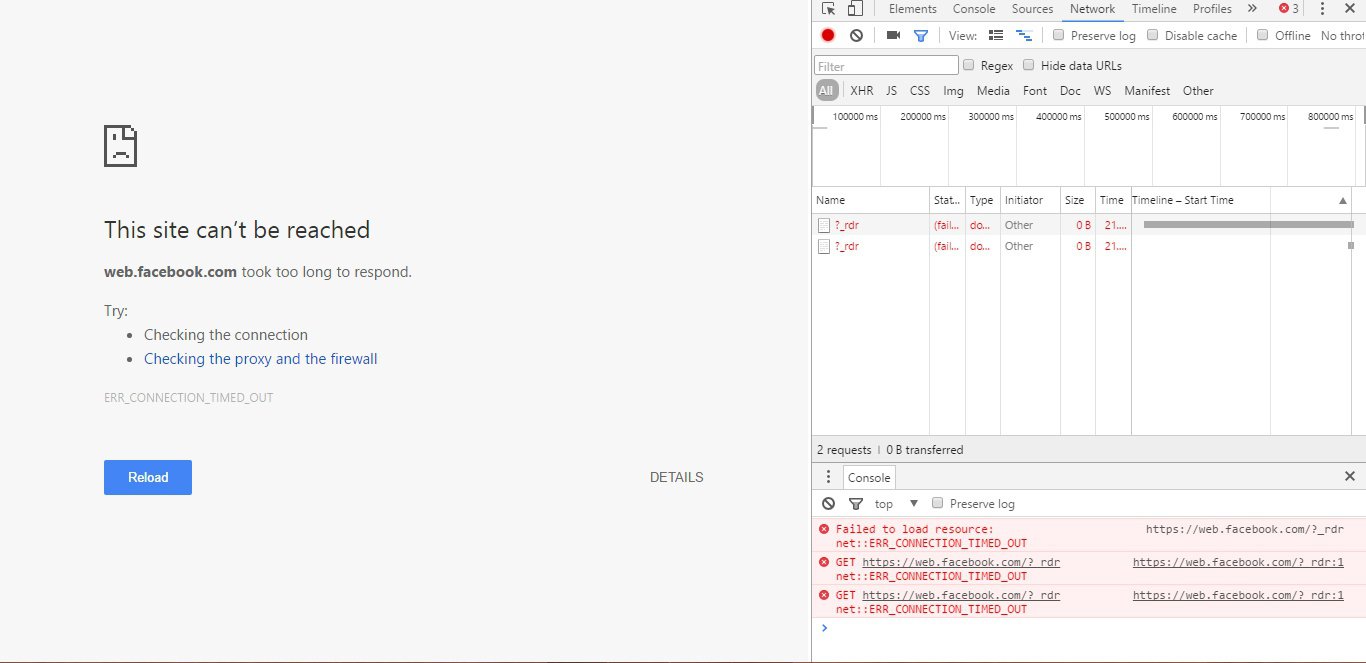This screenshot has width=1366, height=663.
Task: Toggle sort arrow in Timeline column header
Action: point(1343,200)
